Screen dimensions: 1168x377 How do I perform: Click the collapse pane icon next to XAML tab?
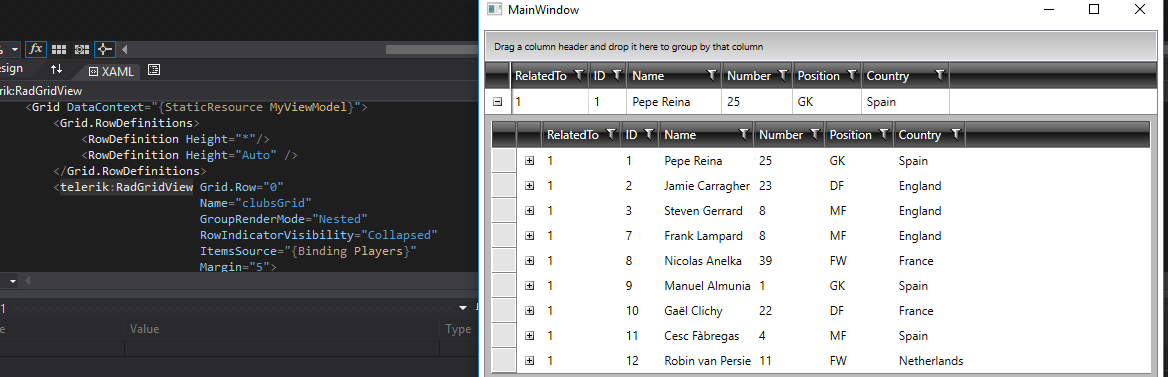click(153, 70)
